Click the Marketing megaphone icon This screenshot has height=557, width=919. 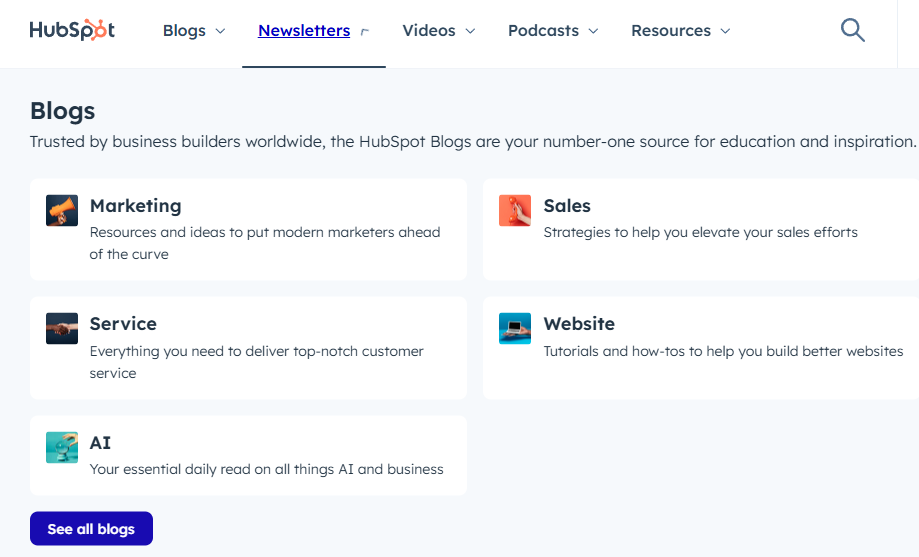coord(62,210)
